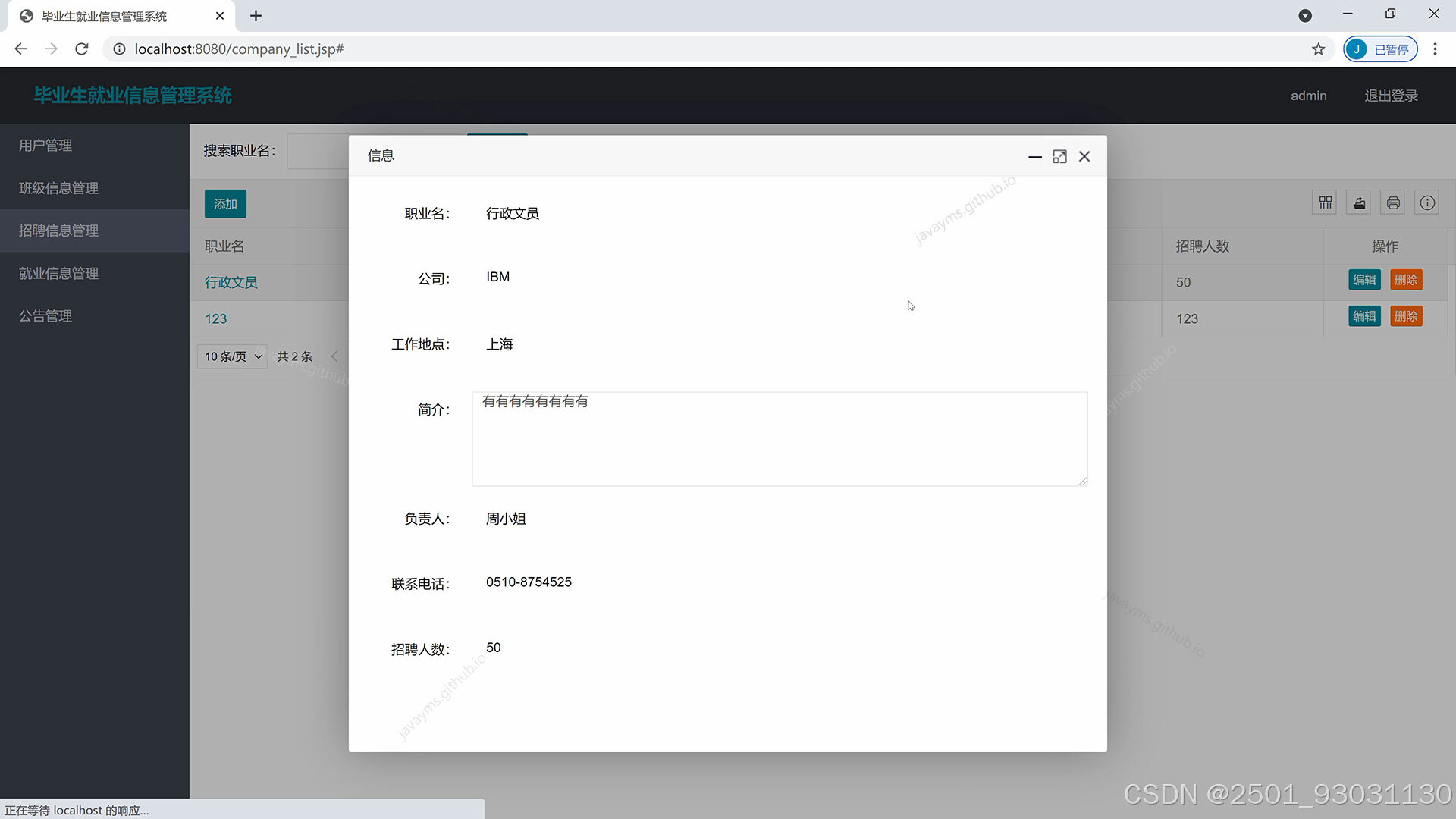Viewport: 1456px width, 819px height.
Task: Open a new browser tab
Action: pyautogui.click(x=256, y=16)
